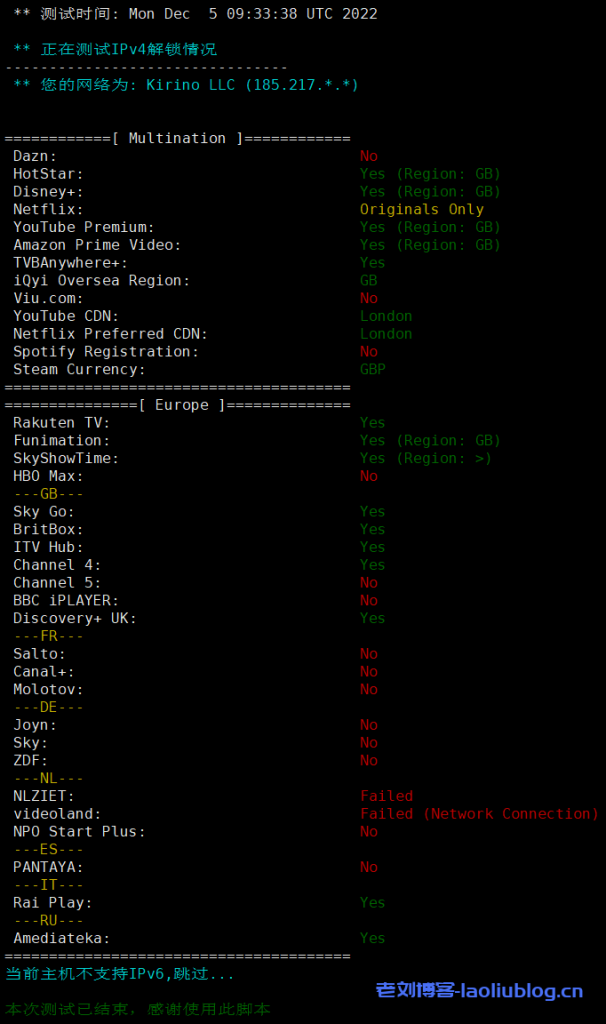Screen dimensions: 606x1024
Task: Click the "---GB---" region divider
Action: (48, 494)
